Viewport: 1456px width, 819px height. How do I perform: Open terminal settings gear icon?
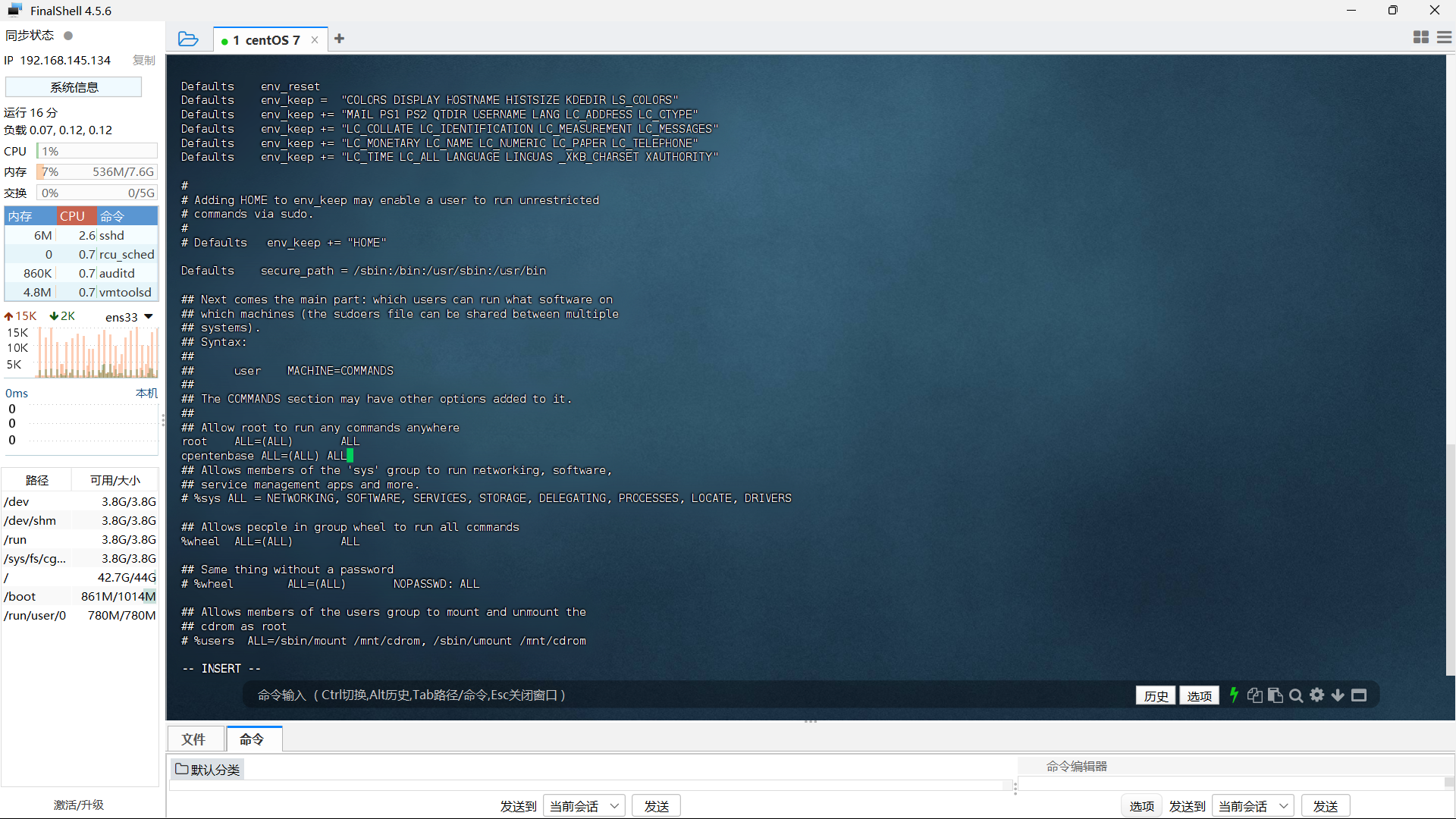(1317, 695)
